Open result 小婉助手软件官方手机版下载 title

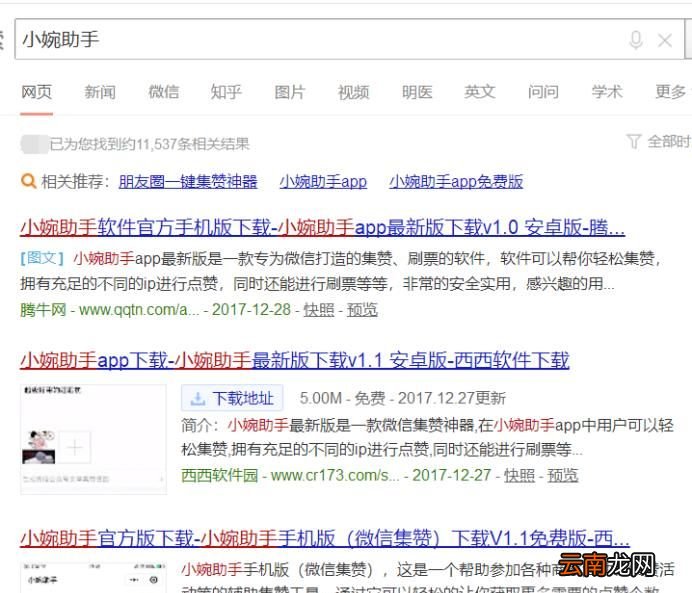tap(323, 228)
